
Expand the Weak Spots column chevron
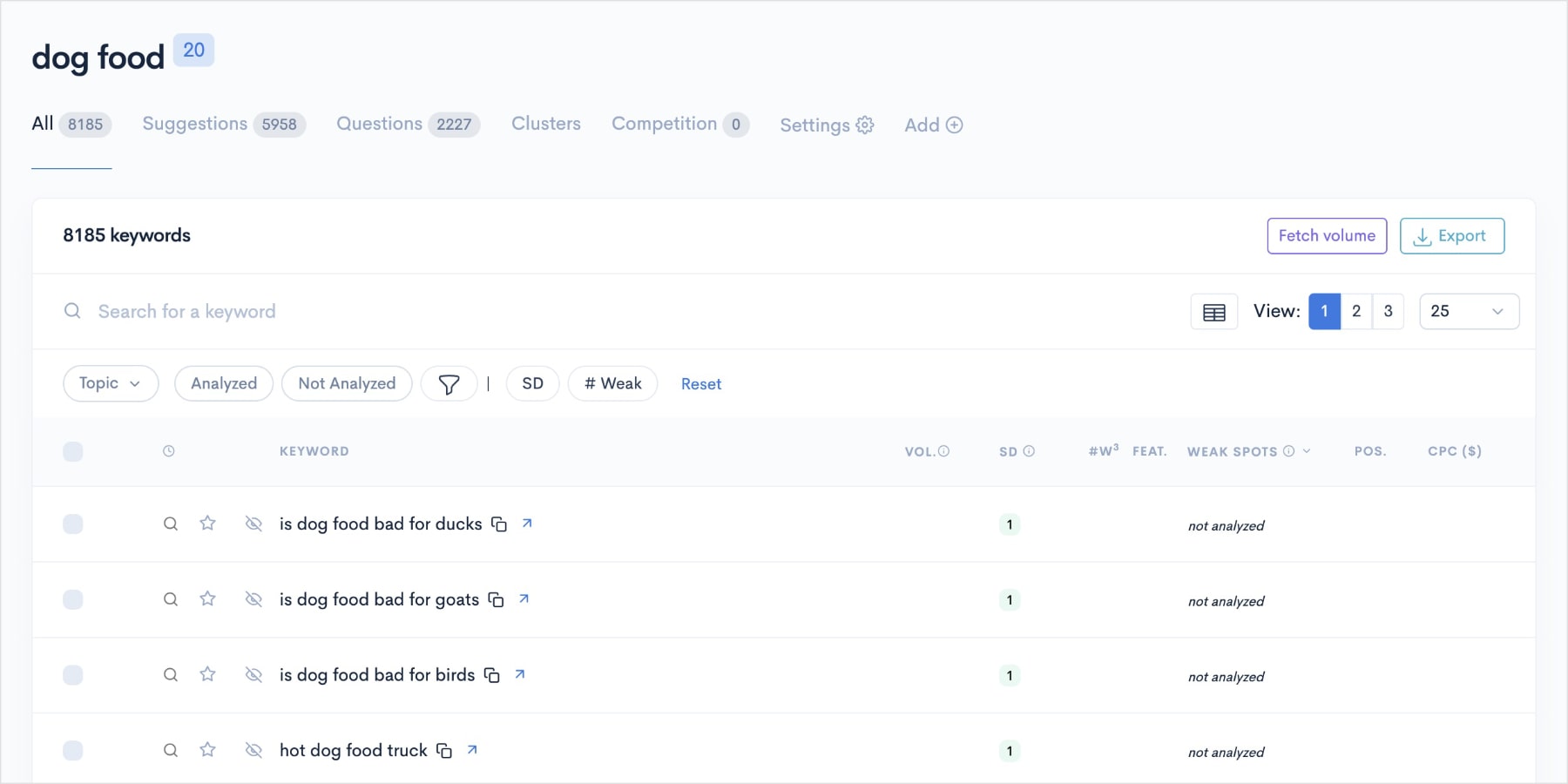(1307, 451)
